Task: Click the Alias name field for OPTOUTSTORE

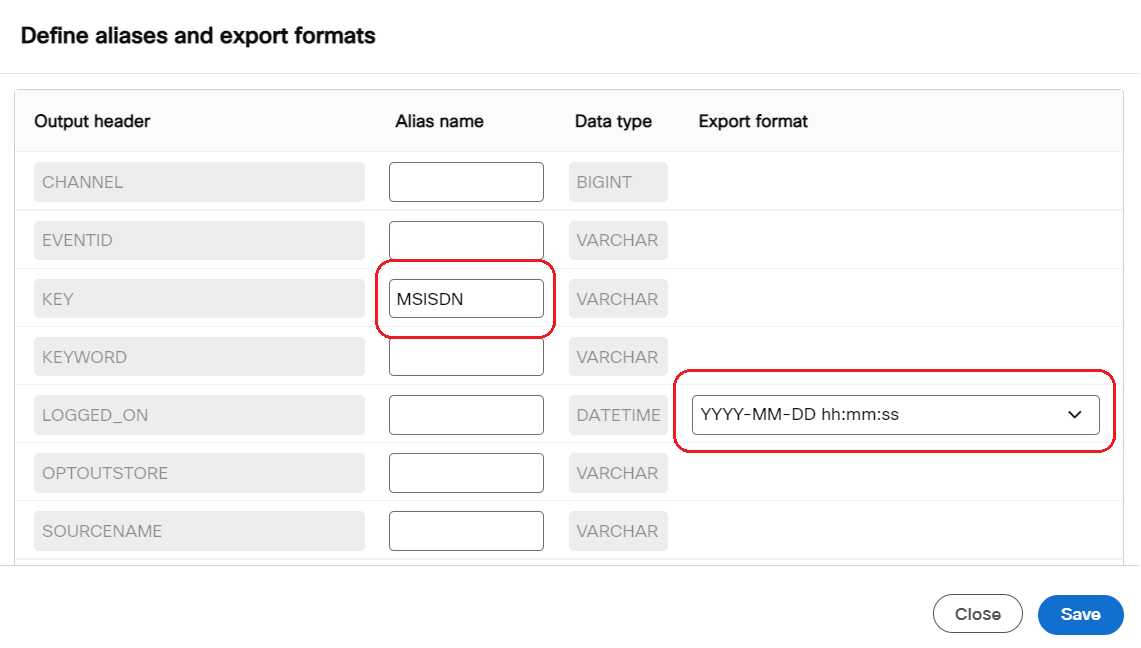Action: click(x=465, y=472)
